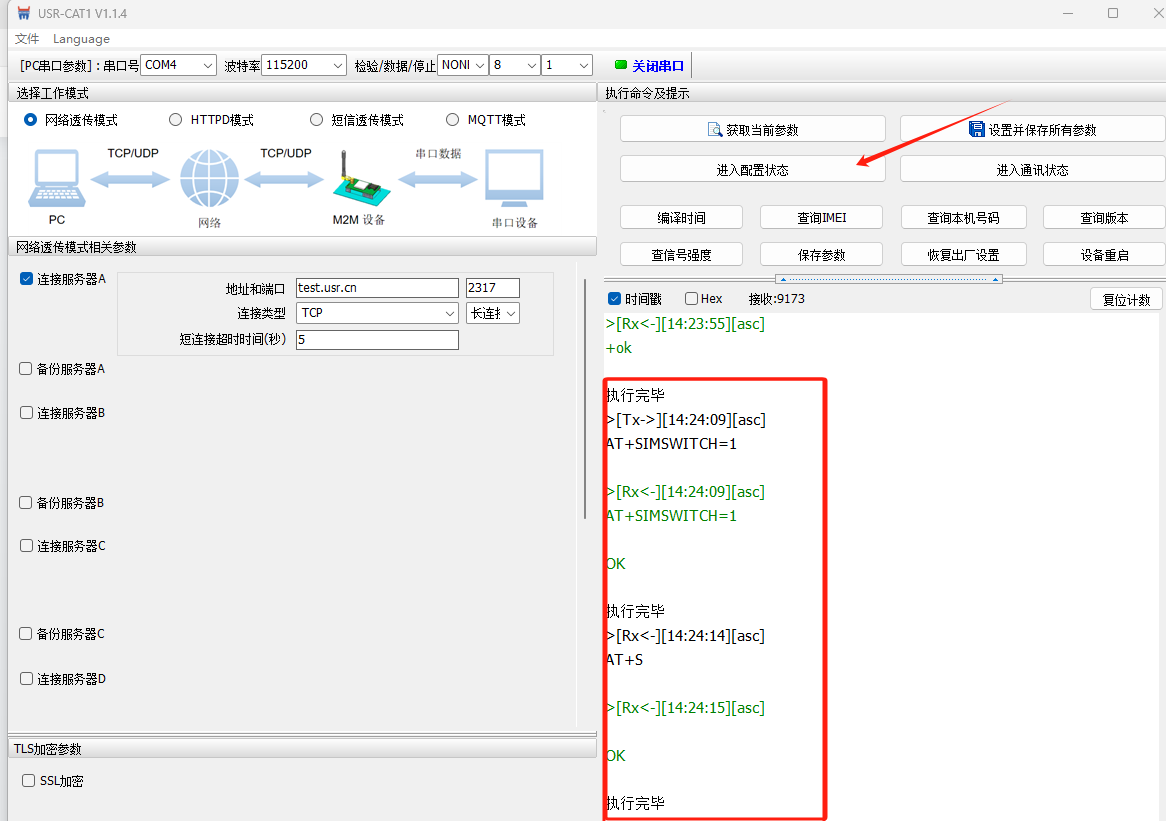
Task: Click the M2M device image
Action: pyautogui.click(x=356, y=182)
